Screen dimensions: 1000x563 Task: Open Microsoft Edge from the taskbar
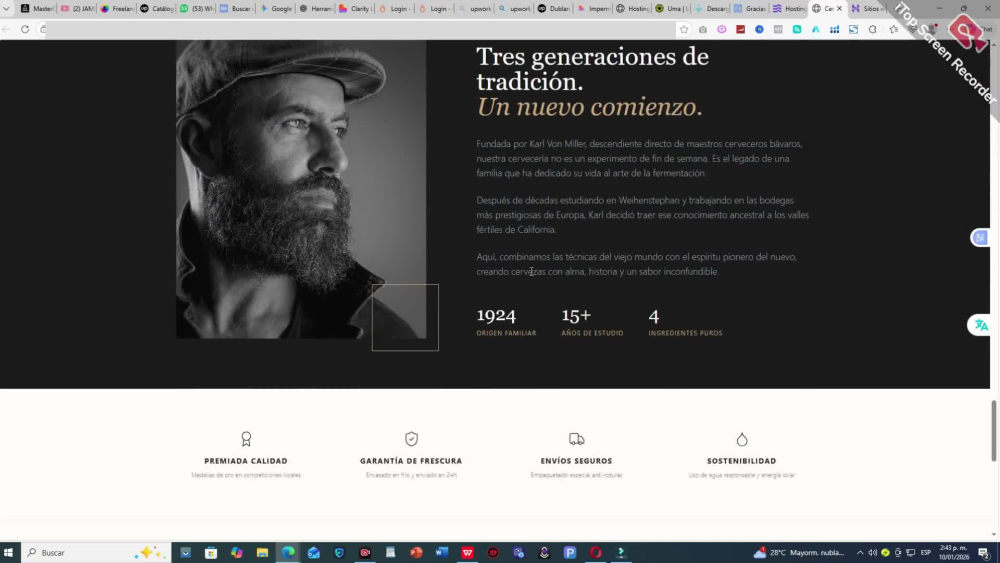[x=288, y=552]
